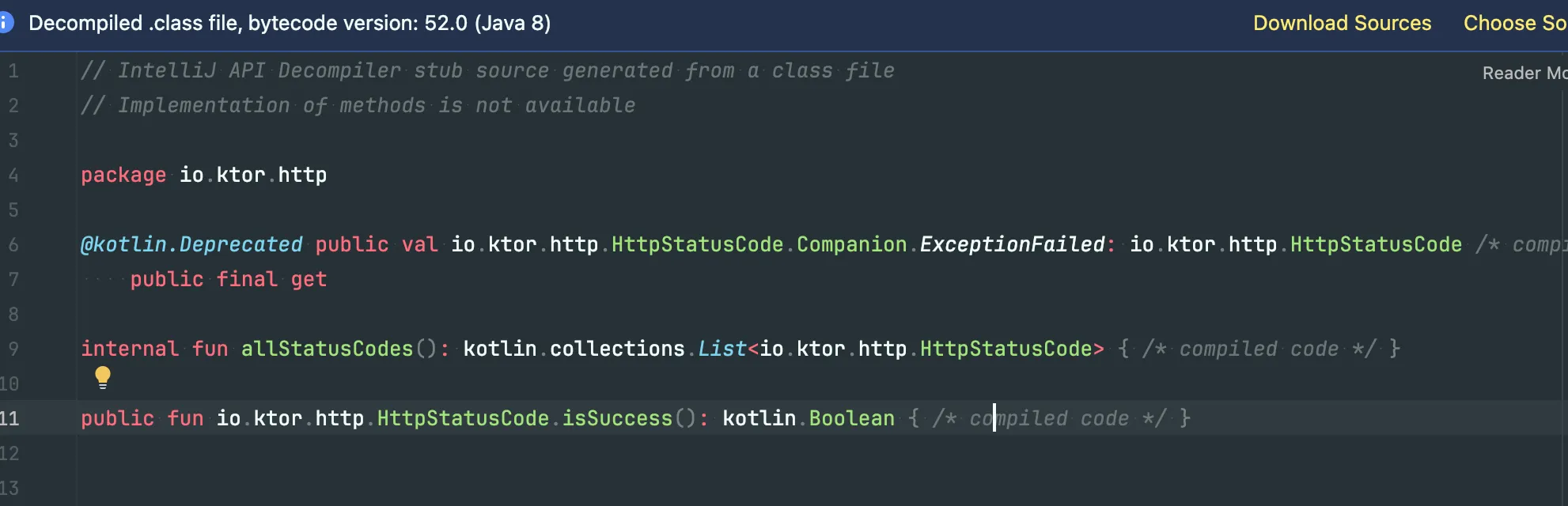The image size is (1568, 506).
Task: Click the List type on line 9
Action: pos(722,349)
